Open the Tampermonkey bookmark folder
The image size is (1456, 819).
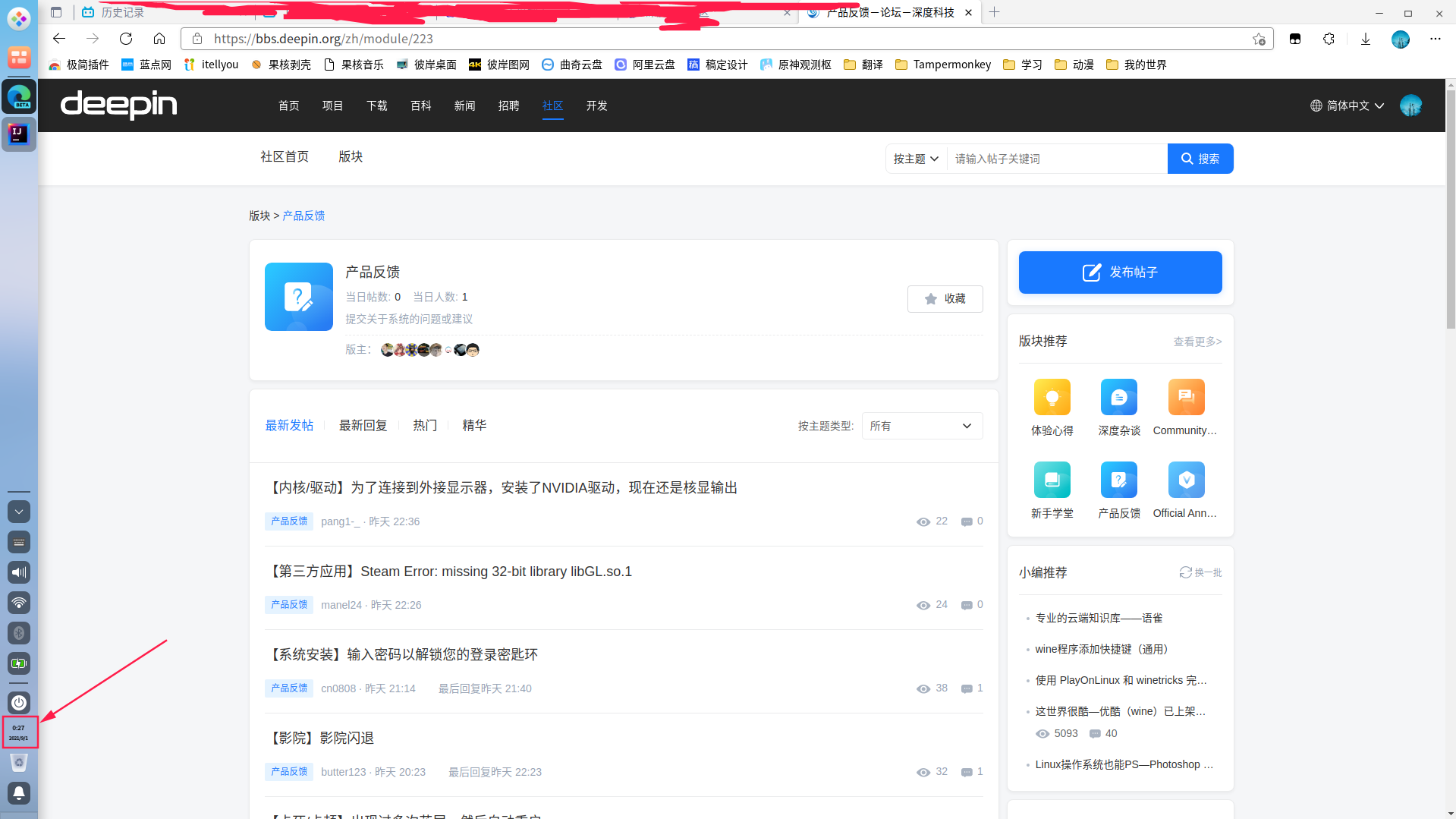943,65
